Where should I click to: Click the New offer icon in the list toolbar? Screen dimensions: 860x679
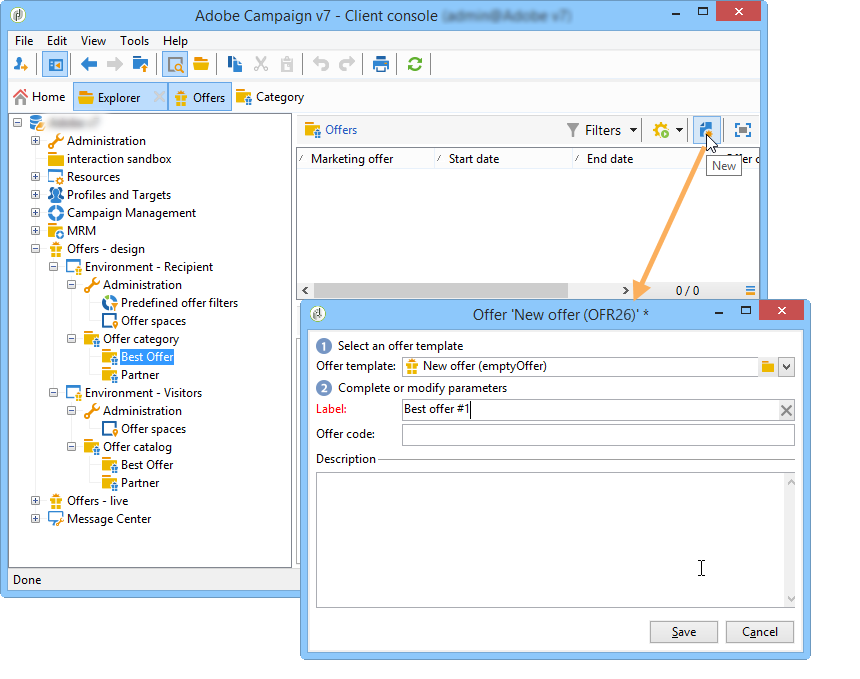(706, 130)
